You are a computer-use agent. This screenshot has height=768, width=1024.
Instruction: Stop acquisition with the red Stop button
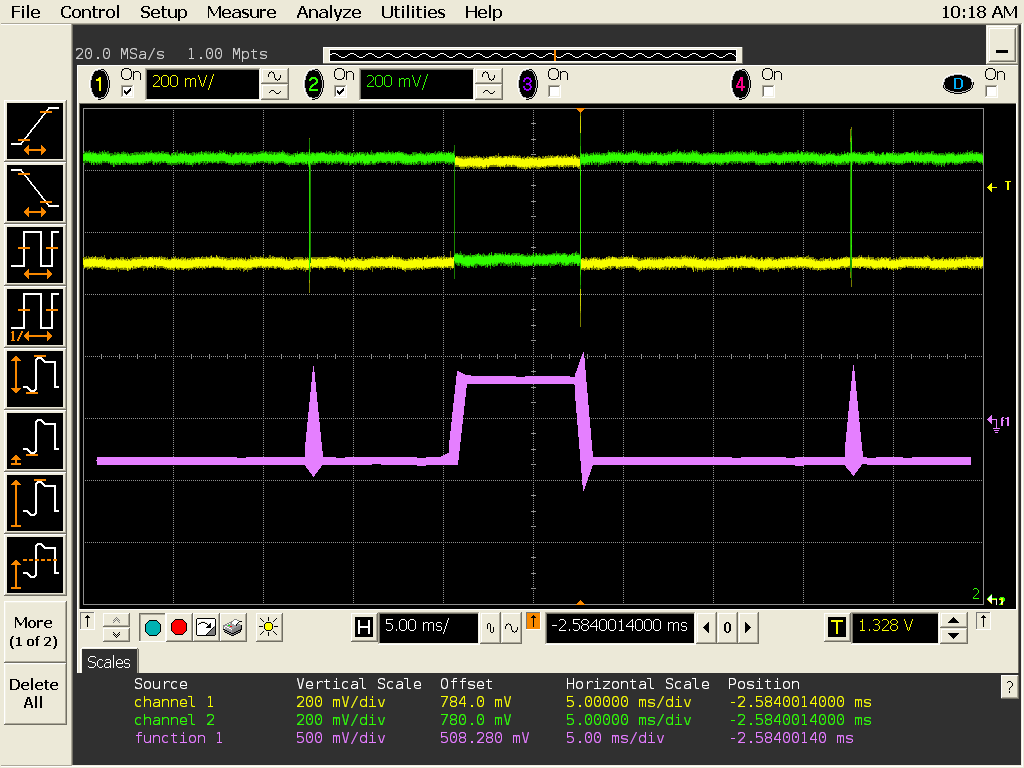pos(179,628)
